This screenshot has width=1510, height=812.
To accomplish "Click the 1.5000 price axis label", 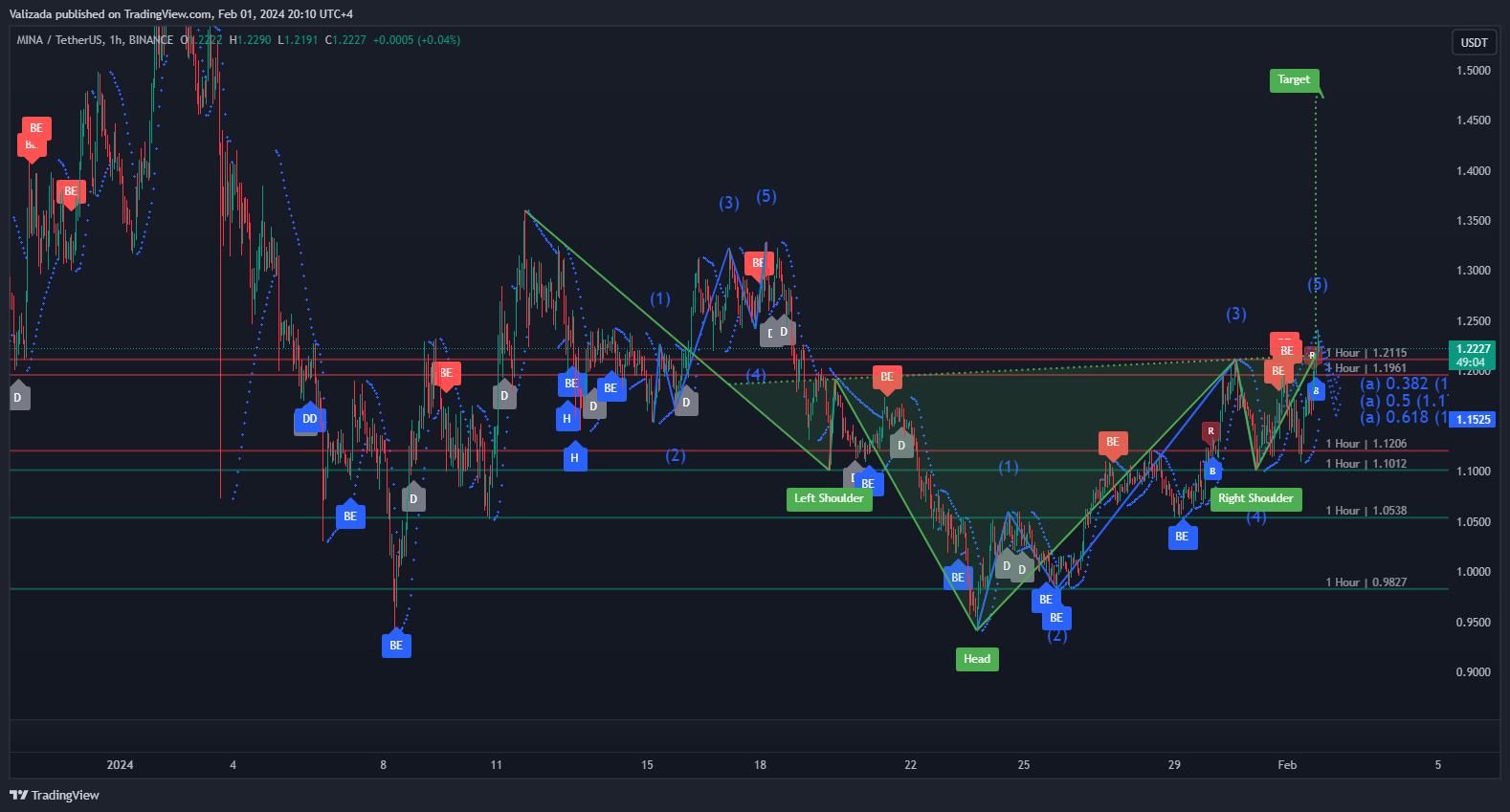I will pyautogui.click(x=1474, y=71).
